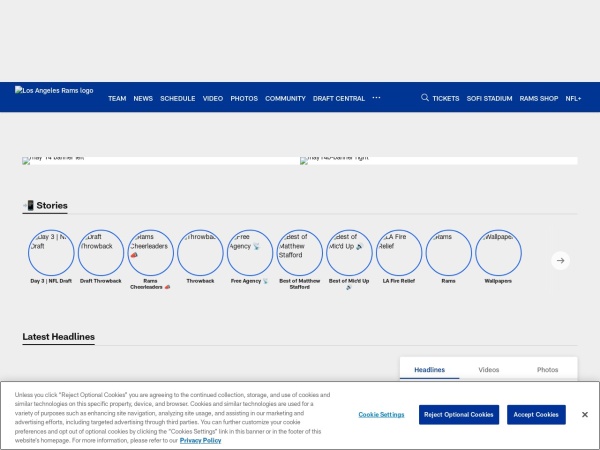Close the cookie banner with the X
The width and height of the screenshot is (600, 450).
coord(585,415)
